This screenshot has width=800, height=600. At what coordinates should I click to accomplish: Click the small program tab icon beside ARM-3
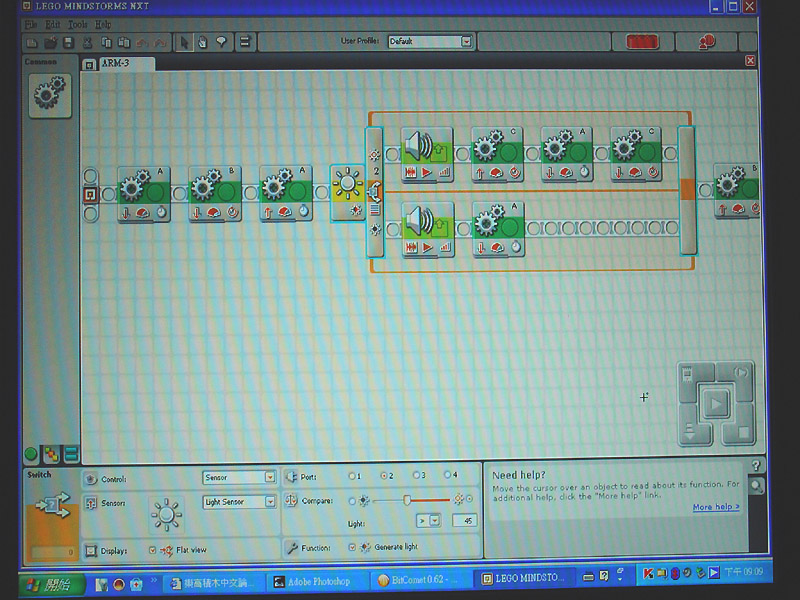89,64
